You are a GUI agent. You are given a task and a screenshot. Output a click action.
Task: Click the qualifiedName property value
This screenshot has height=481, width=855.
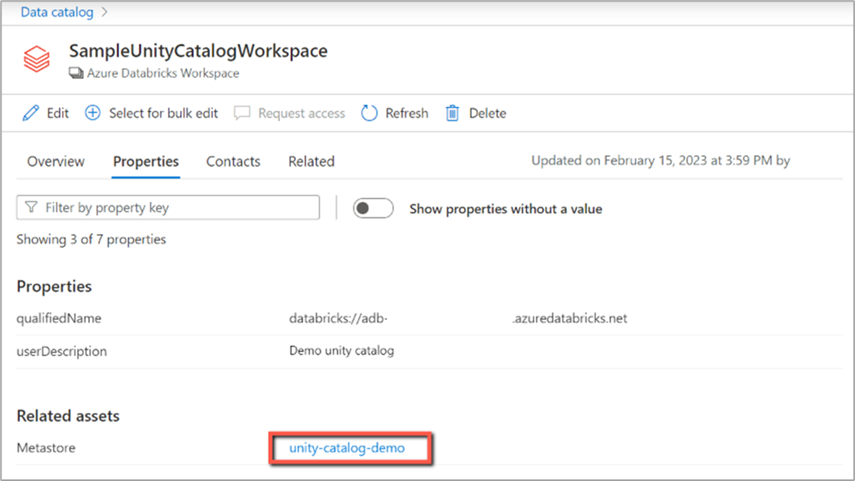coord(457,319)
